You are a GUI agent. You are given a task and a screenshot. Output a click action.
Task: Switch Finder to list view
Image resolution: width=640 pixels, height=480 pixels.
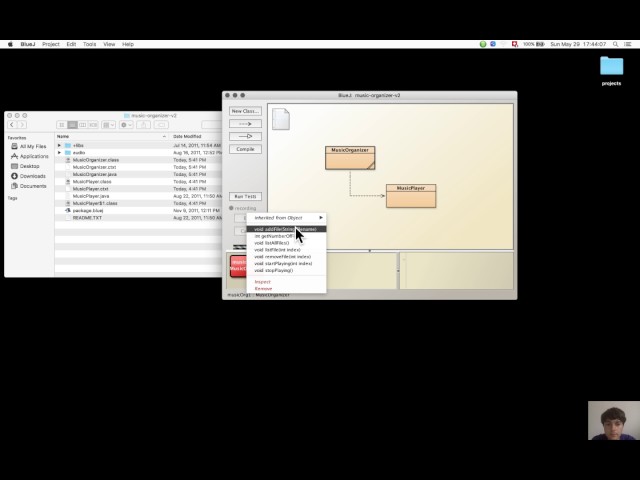(x=72, y=125)
